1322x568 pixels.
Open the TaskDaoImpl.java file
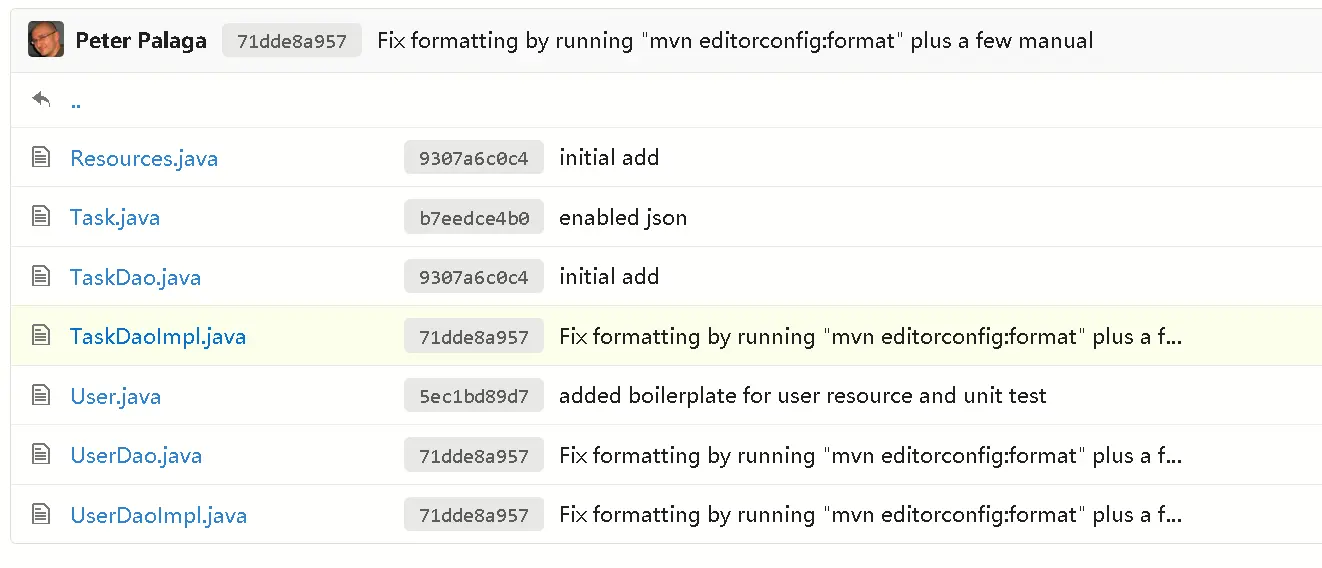pyautogui.click(x=158, y=336)
